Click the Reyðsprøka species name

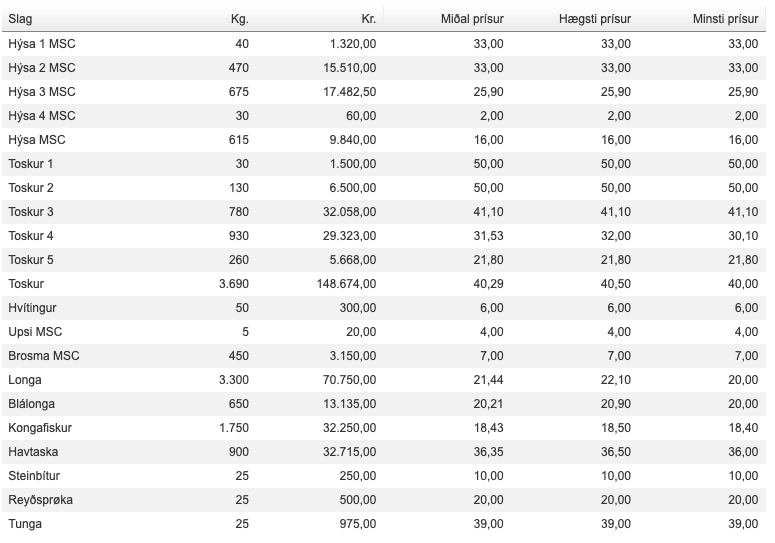point(40,499)
